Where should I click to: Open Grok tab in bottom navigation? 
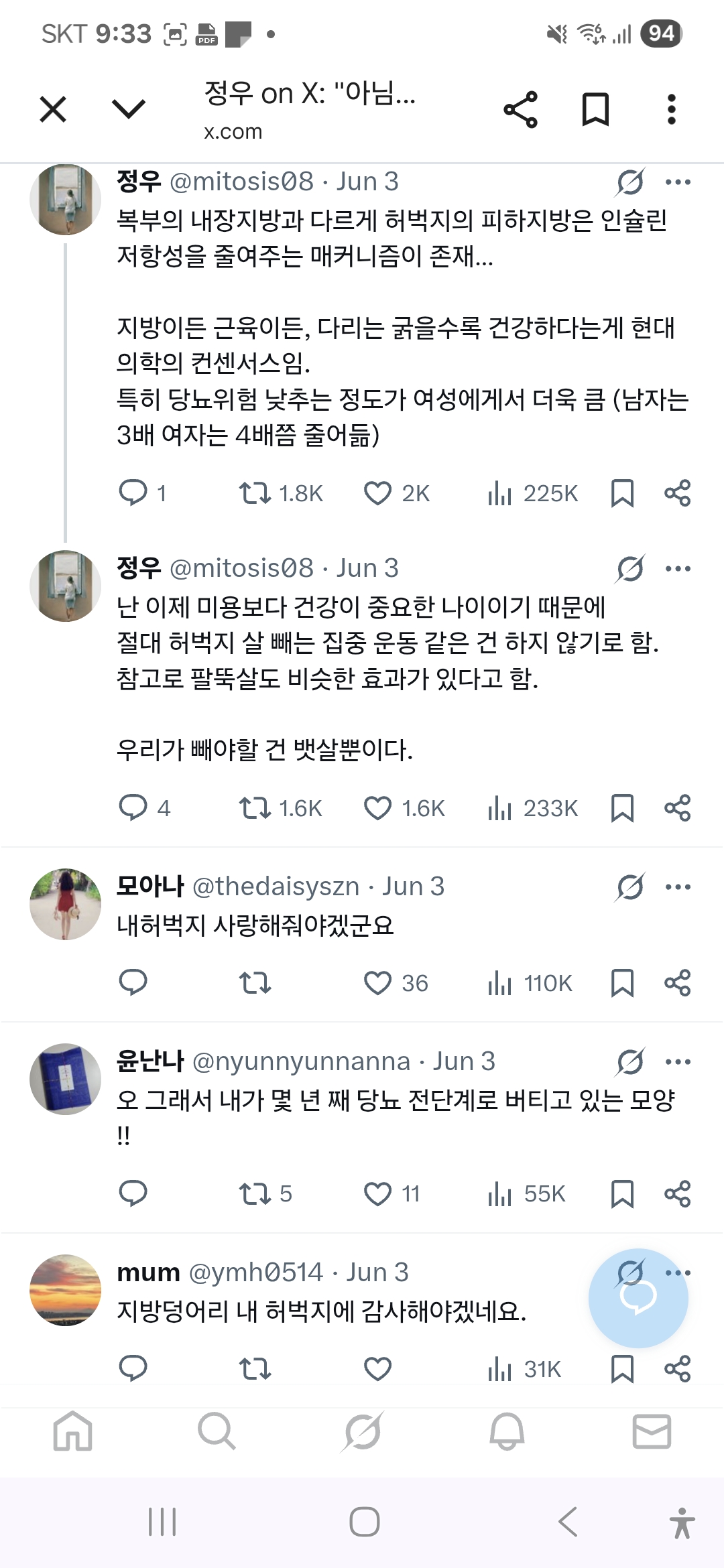(362, 1431)
